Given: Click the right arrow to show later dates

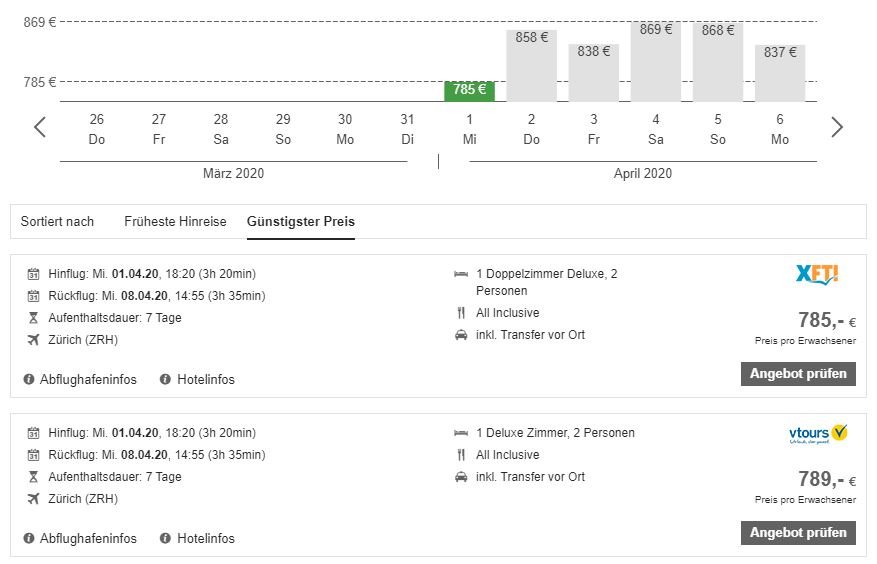Looking at the screenshot, I should (837, 127).
